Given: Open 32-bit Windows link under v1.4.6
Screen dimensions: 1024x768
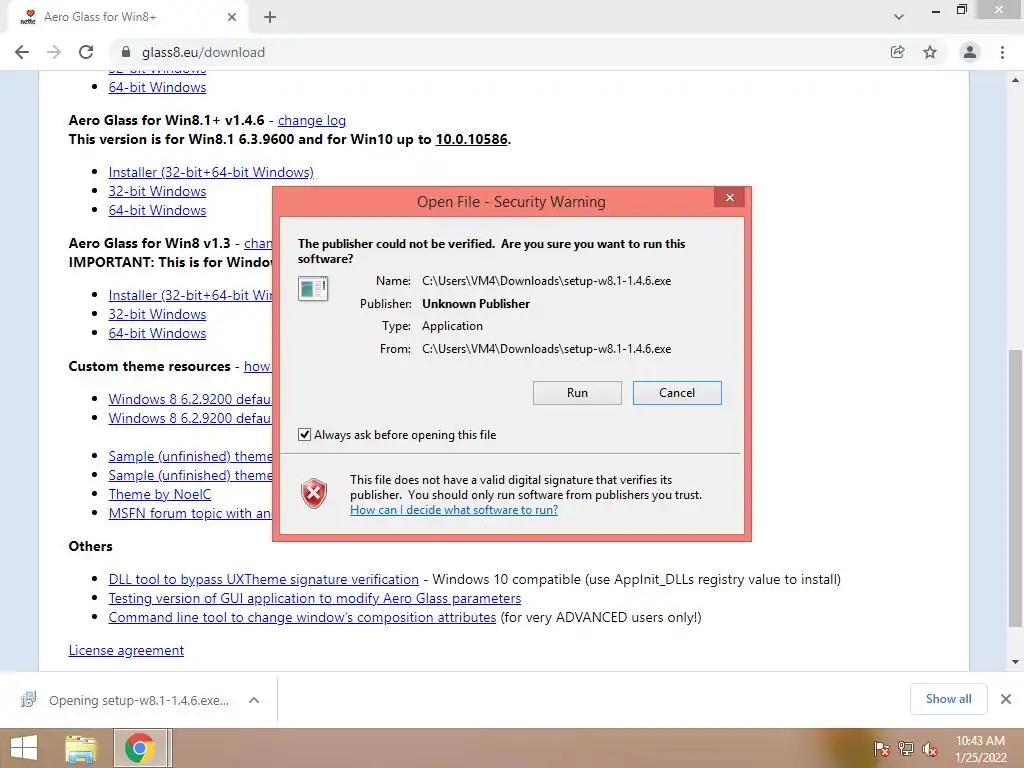Looking at the screenshot, I should coord(157,191).
